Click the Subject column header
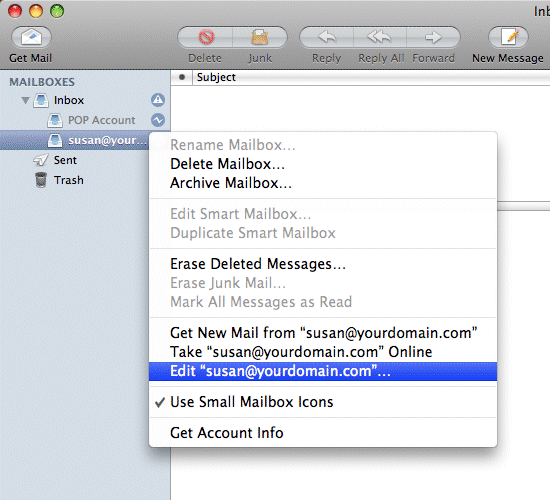This screenshot has width=550, height=500. click(x=216, y=77)
